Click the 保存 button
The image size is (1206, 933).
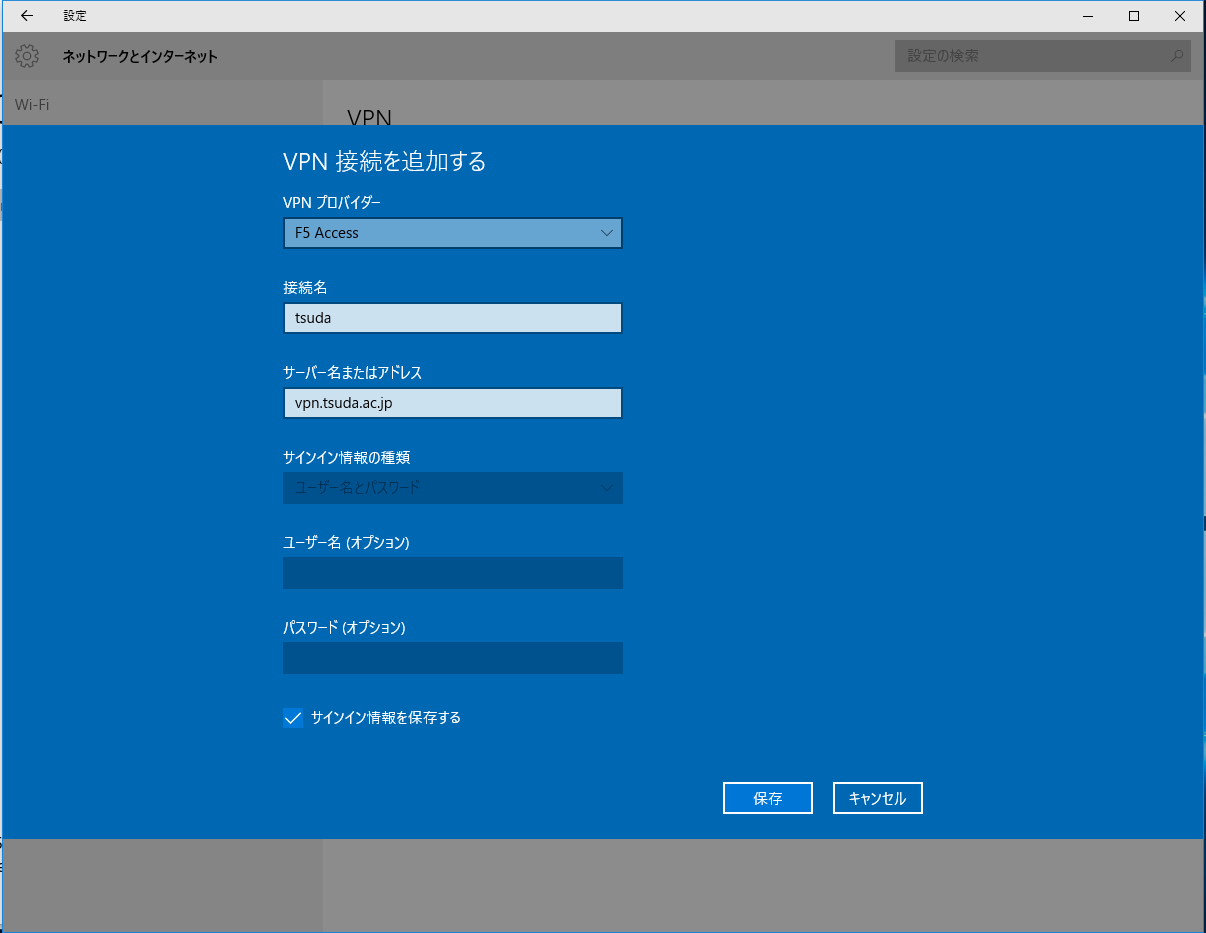click(x=768, y=798)
